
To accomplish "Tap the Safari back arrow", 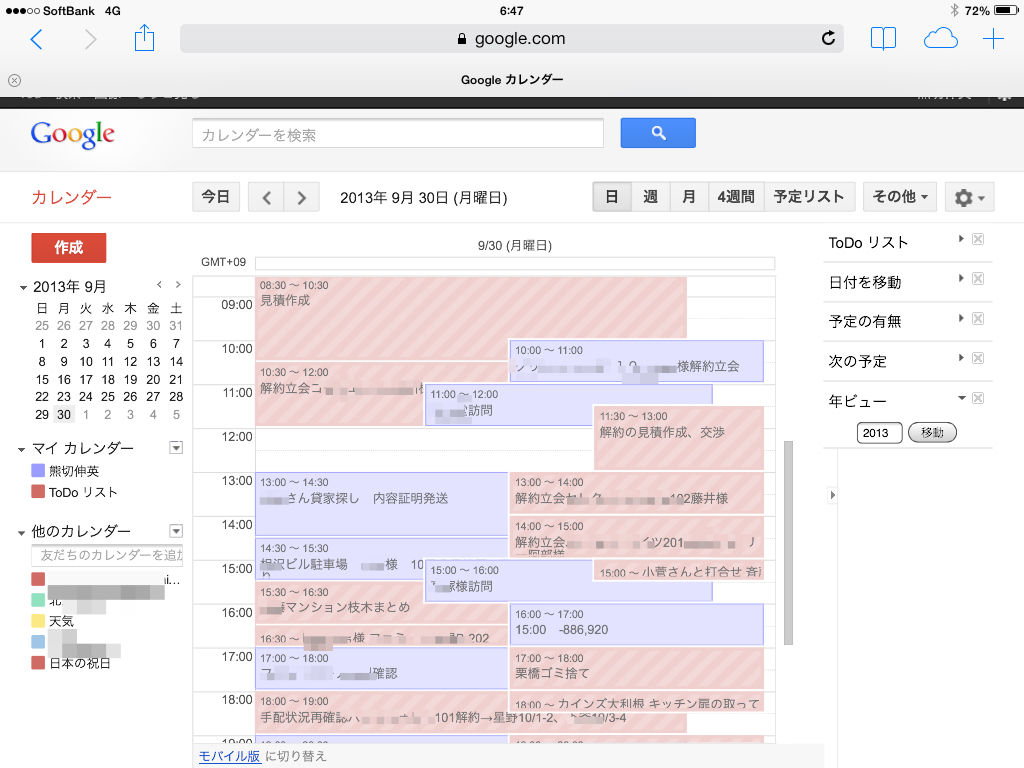I will [x=37, y=39].
